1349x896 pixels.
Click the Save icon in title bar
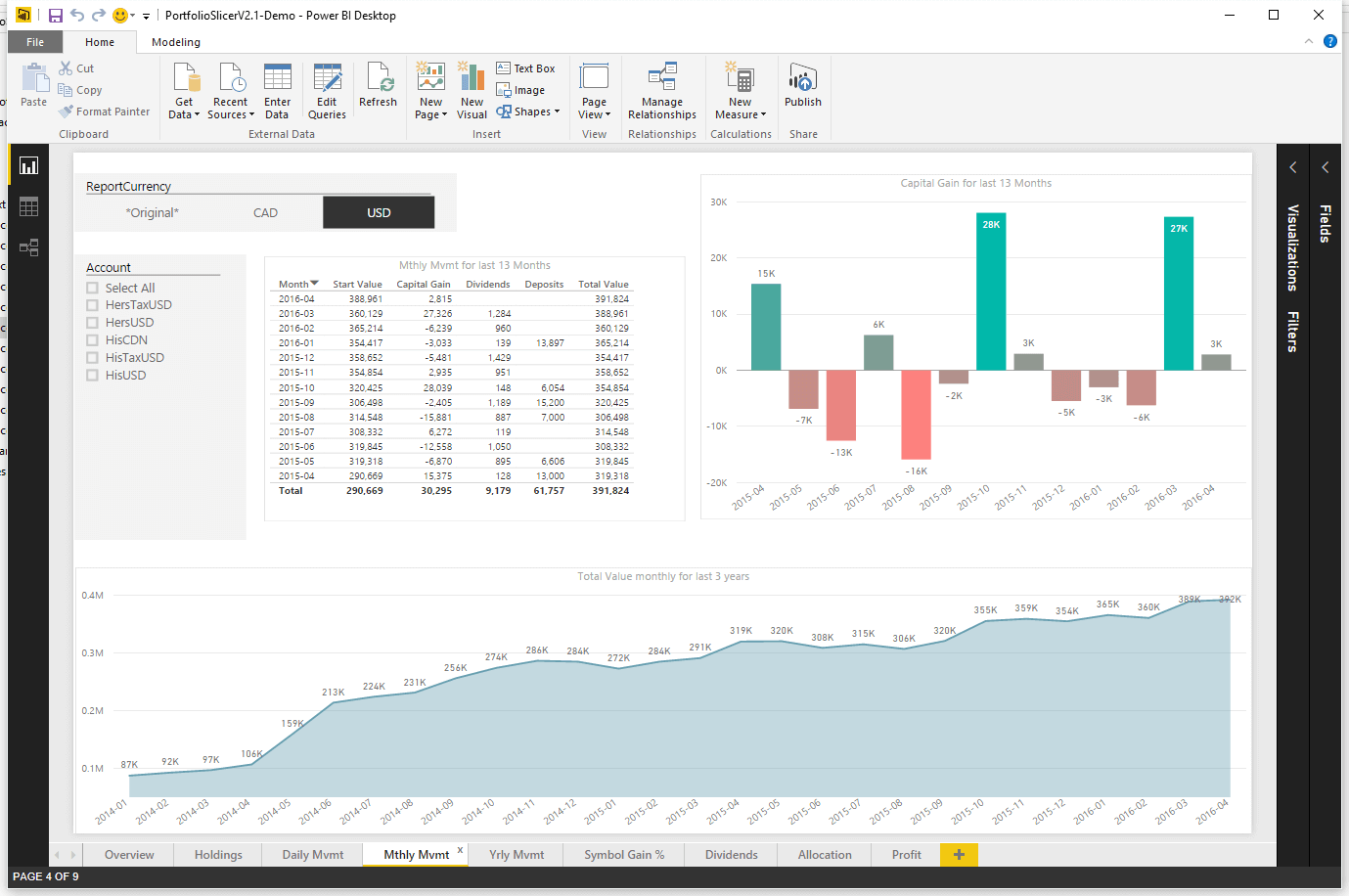(x=56, y=16)
